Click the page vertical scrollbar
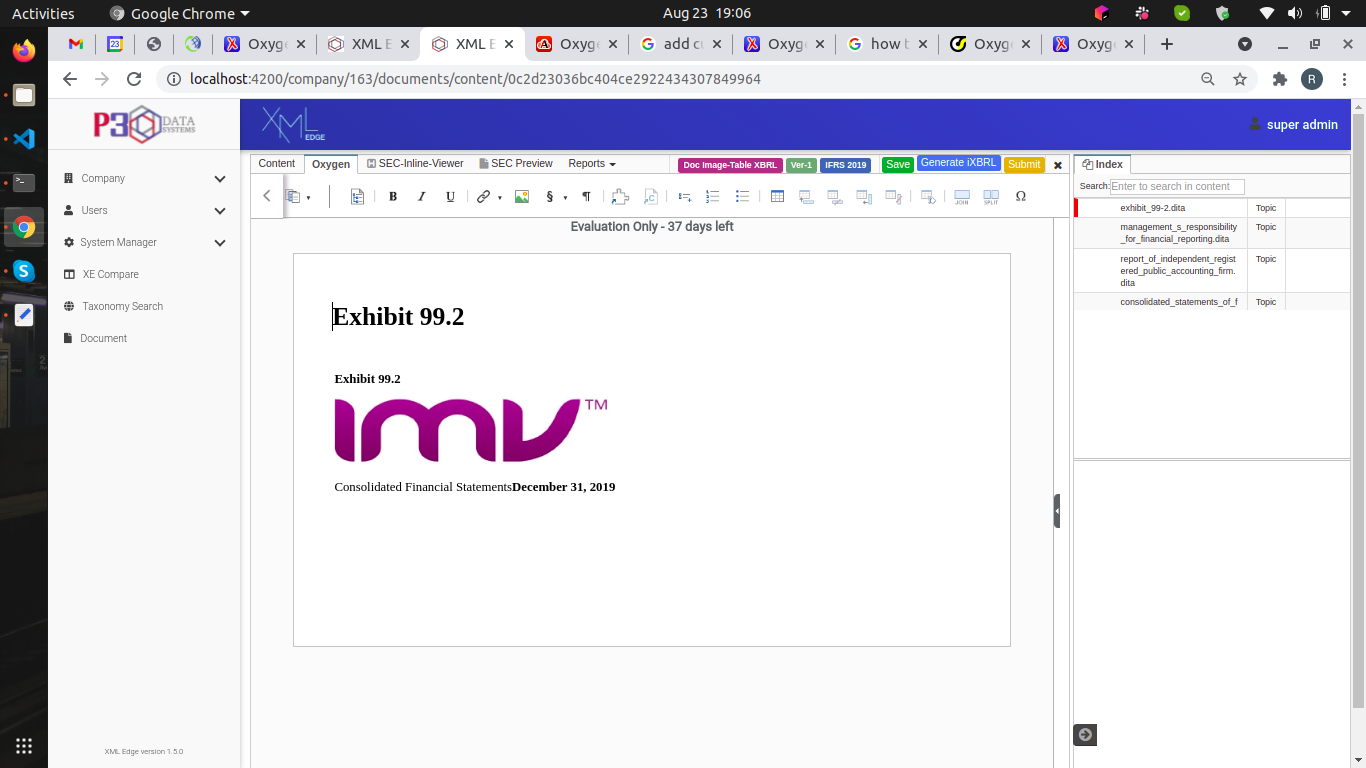1366x768 pixels. [1358, 410]
